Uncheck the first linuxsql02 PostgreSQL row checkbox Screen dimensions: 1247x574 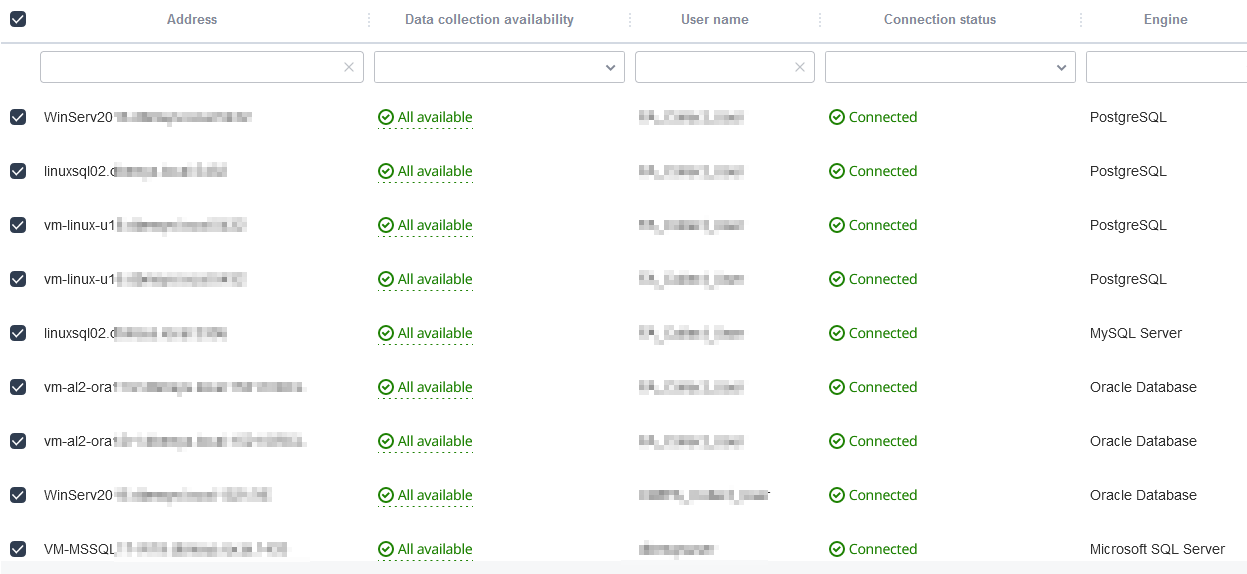click(18, 171)
